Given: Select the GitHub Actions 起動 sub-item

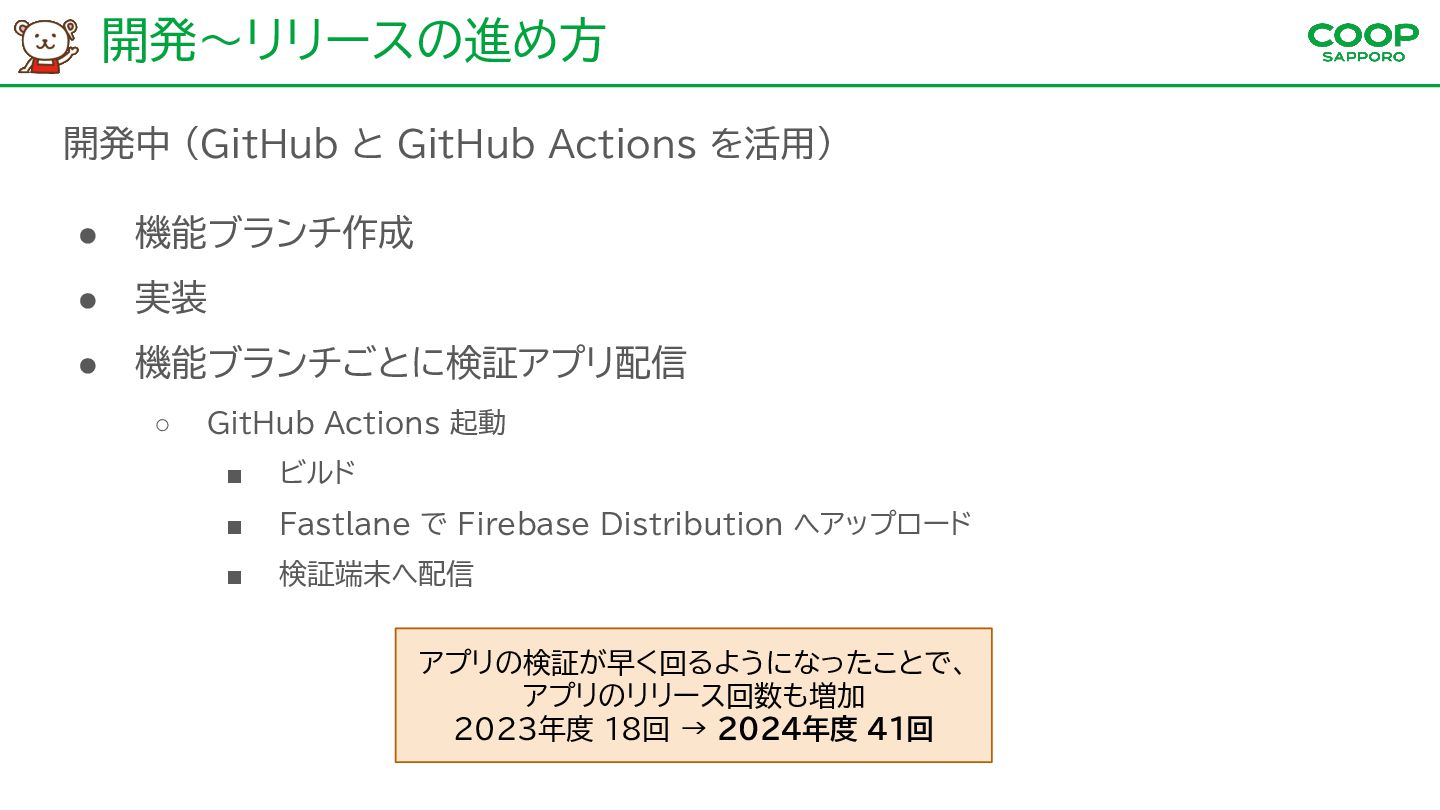Looking at the screenshot, I should point(356,423).
